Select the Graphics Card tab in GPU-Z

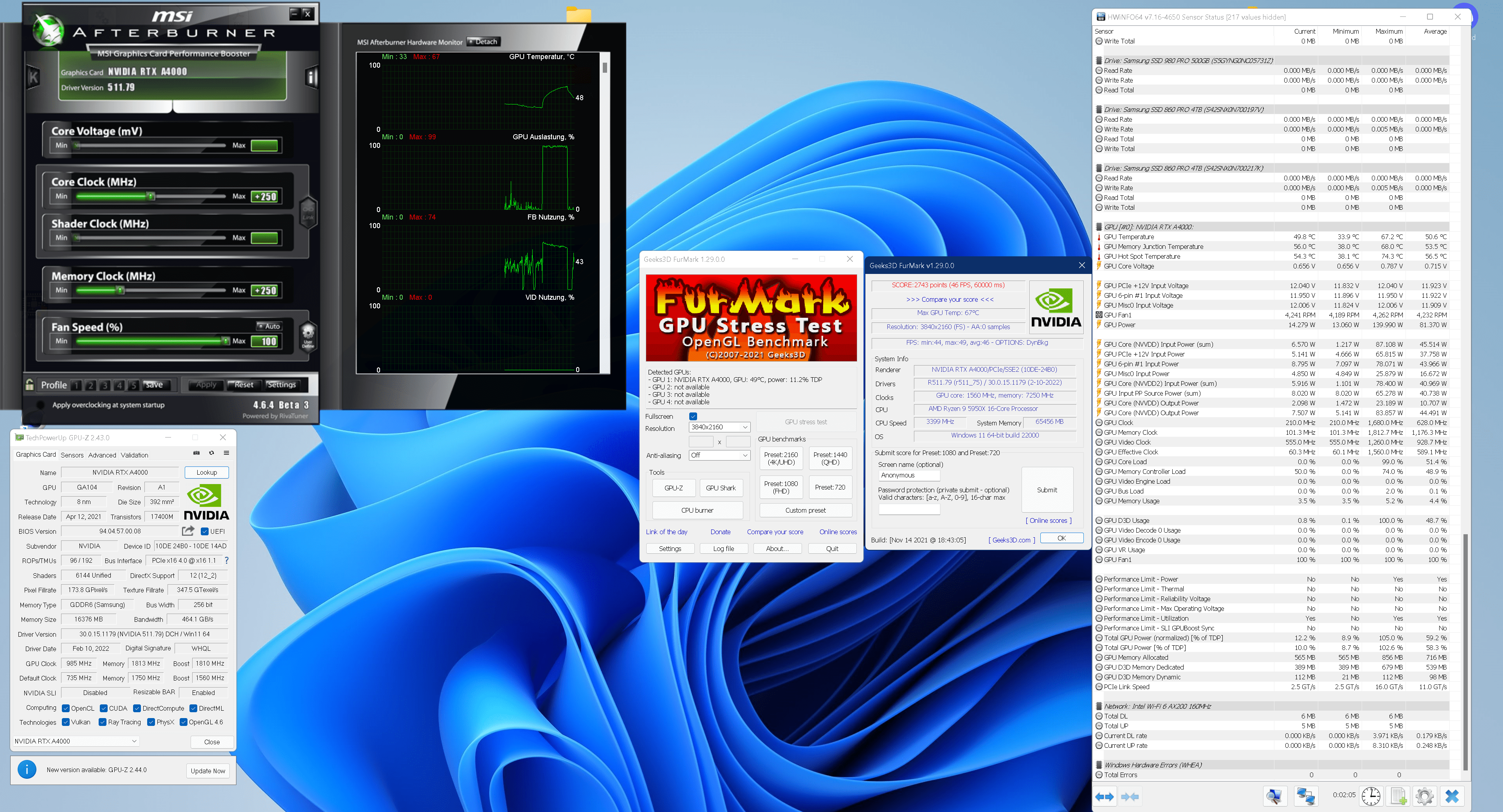pos(36,454)
